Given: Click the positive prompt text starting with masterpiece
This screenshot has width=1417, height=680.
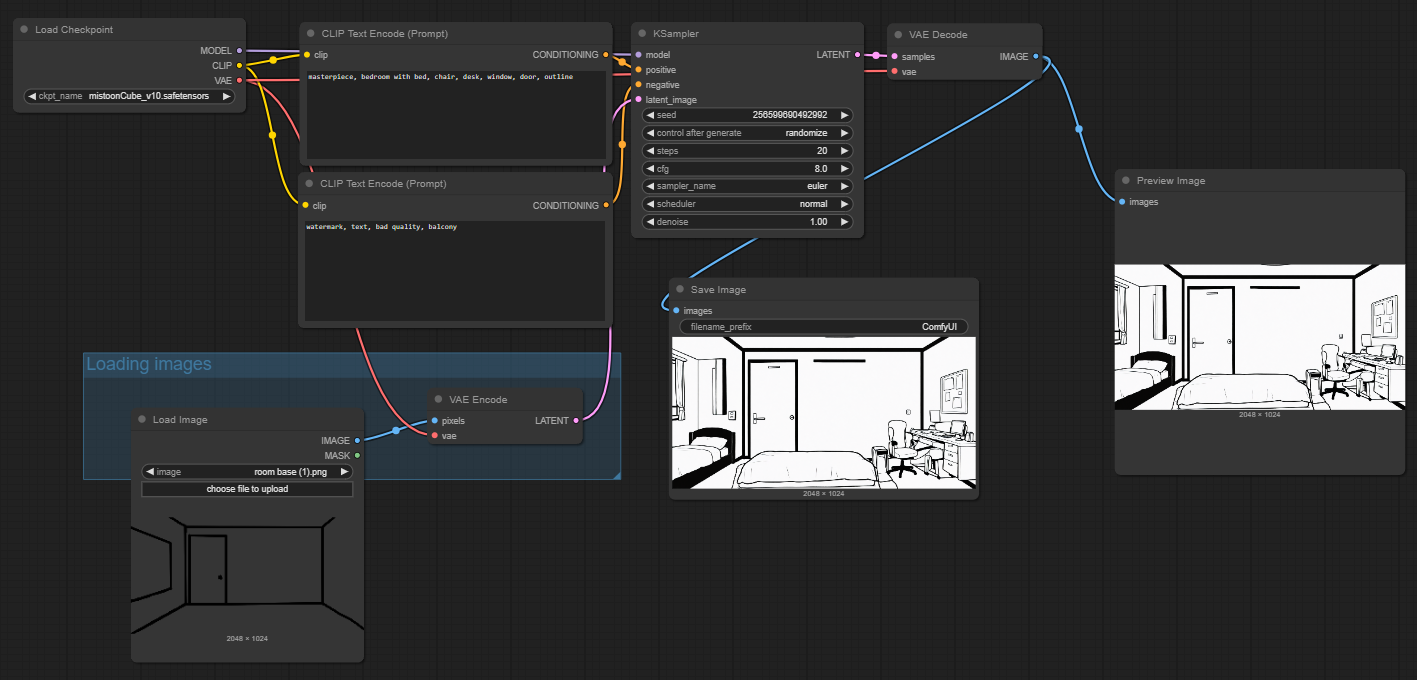Looking at the screenshot, I should (440, 77).
